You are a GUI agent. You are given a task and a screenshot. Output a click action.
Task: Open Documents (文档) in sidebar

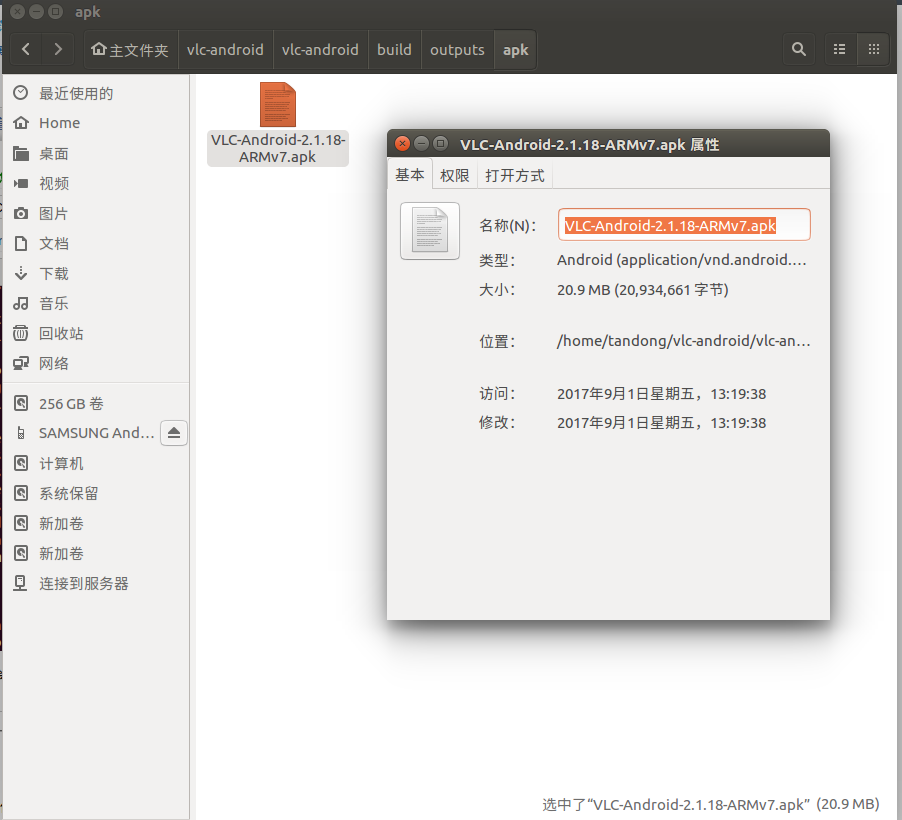click(96, 243)
